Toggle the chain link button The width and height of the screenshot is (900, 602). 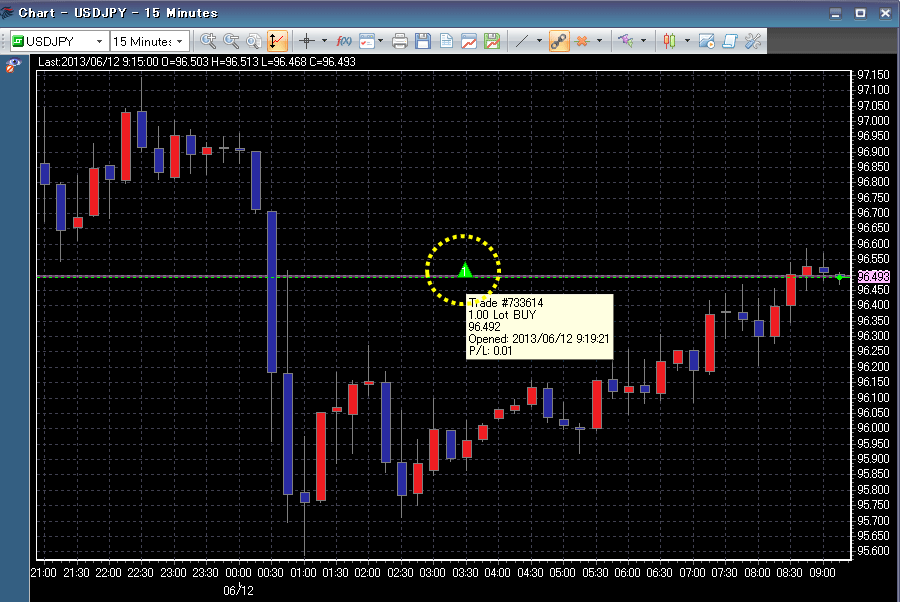point(558,41)
